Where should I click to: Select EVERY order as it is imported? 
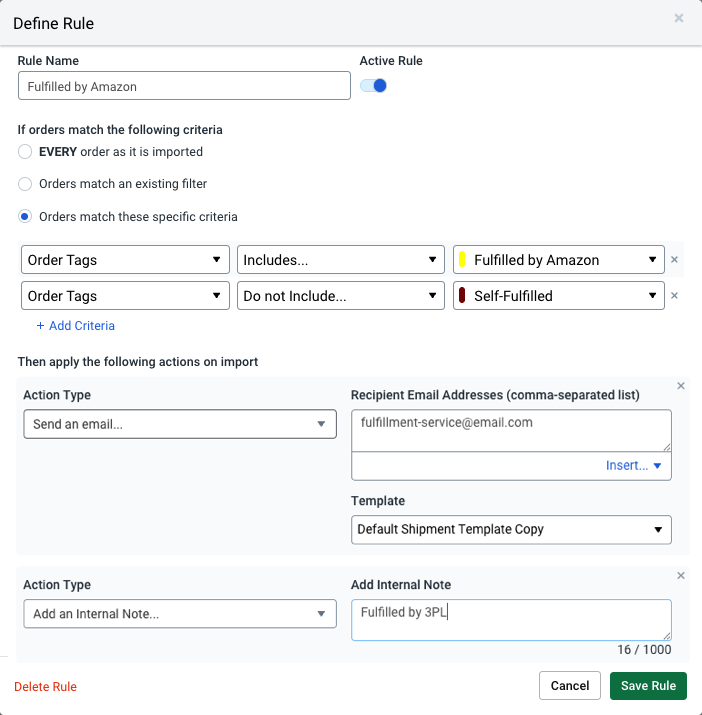tap(25, 152)
